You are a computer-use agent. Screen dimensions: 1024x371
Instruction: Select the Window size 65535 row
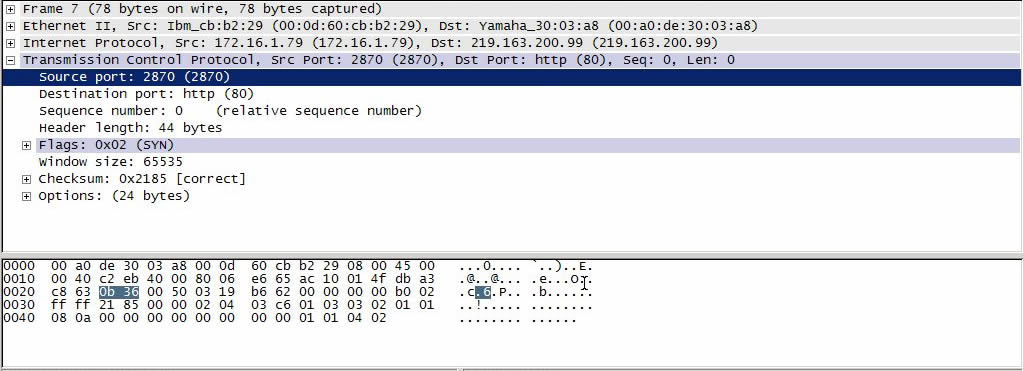(x=511, y=162)
